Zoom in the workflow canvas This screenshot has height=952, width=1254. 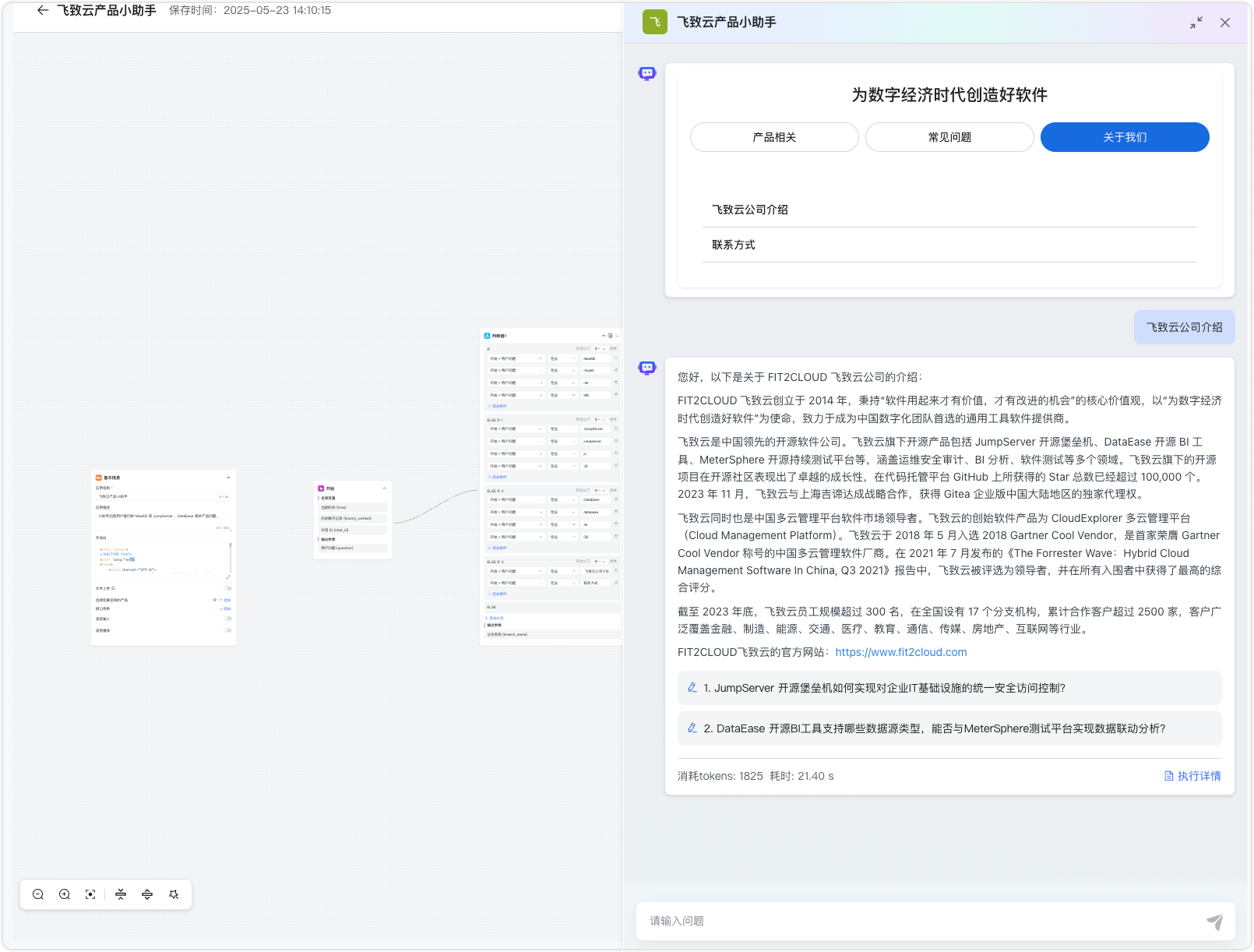65,894
